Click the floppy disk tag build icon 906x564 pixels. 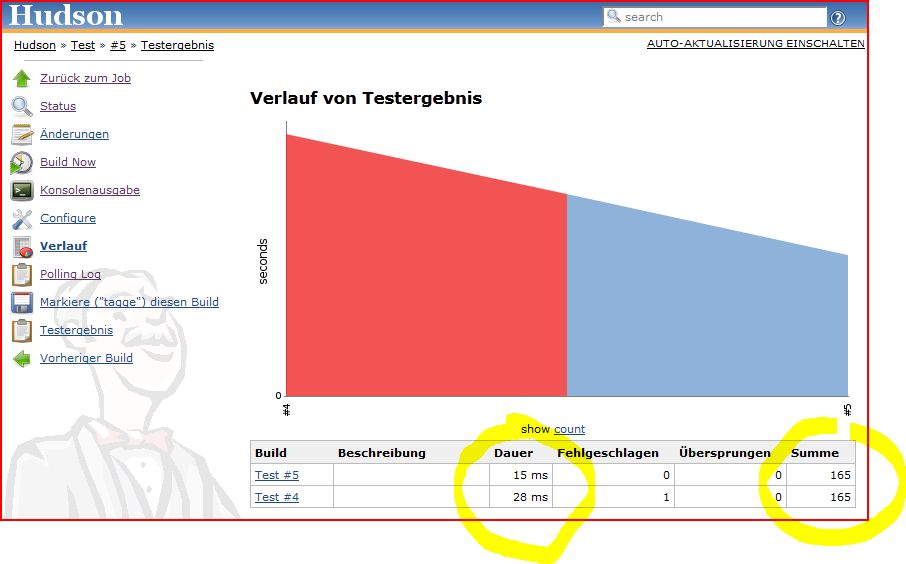coord(22,302)
